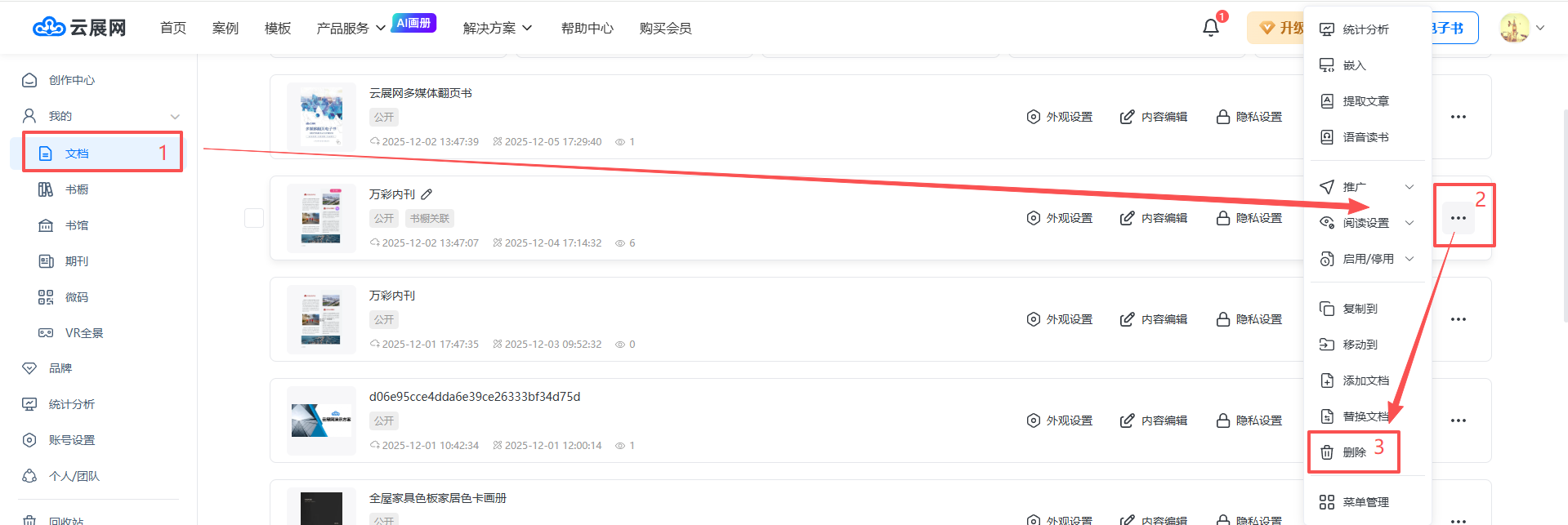Open 隐私设置 lock for first 万彩内刊
This screenshot has height=525, width=1568.
coord(1249,218)
